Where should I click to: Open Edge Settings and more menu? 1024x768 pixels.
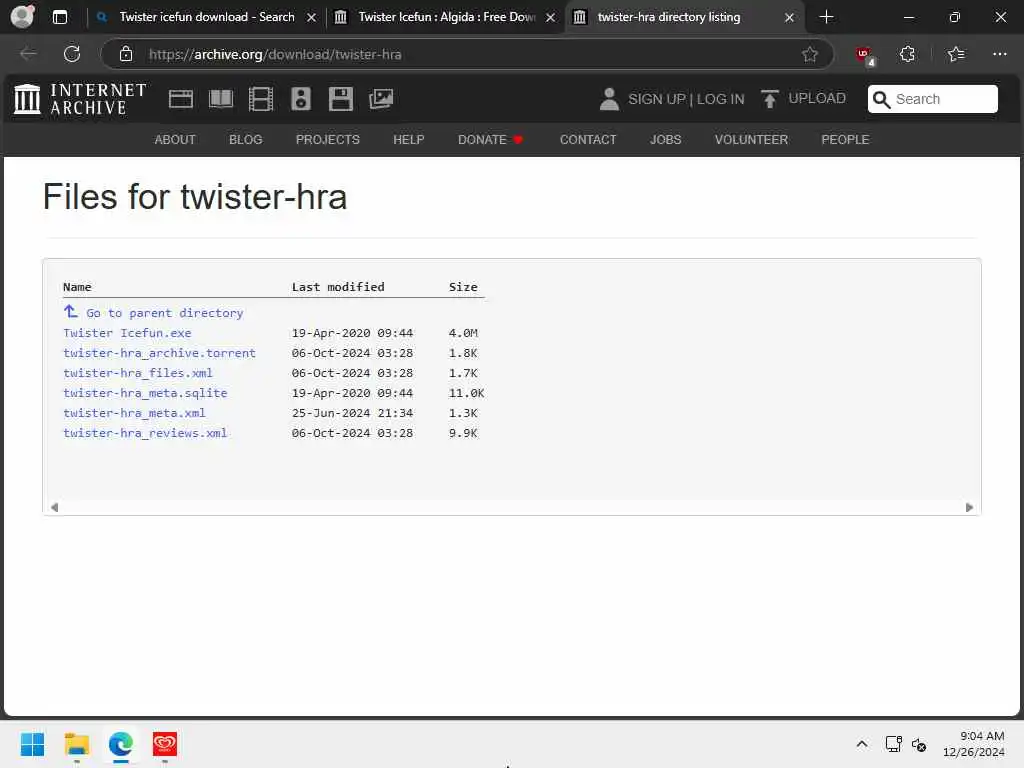[999, 54]
